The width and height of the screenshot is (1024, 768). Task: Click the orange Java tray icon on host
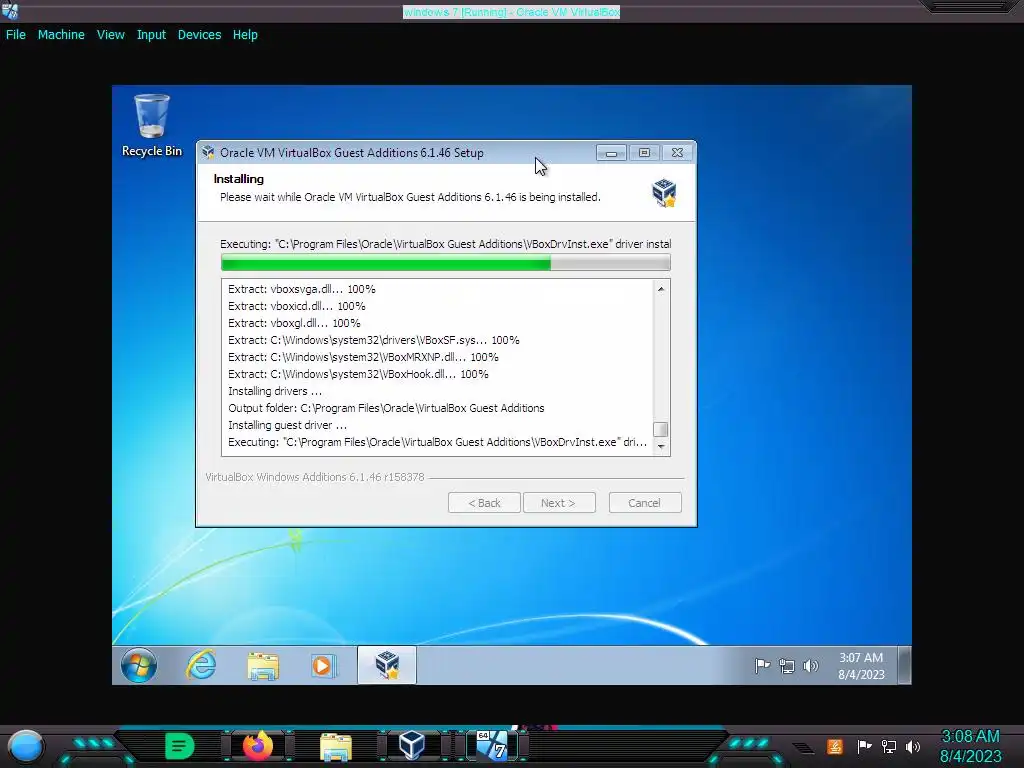click(x=835, y=746)
